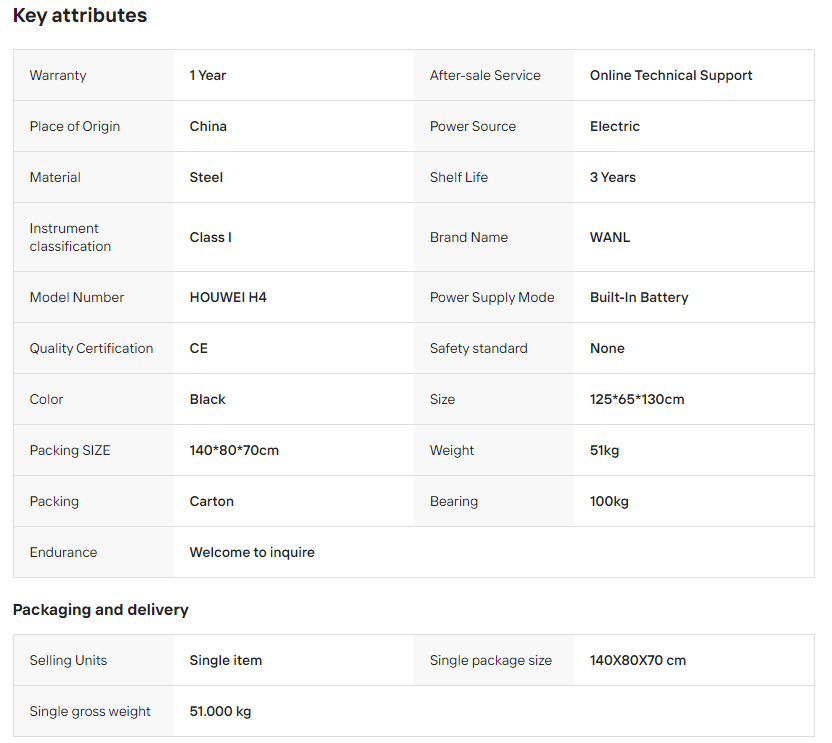This screenshot has height=743, width=832.
Task: Click the Size value 125*65*130cm
Action: 637,399
